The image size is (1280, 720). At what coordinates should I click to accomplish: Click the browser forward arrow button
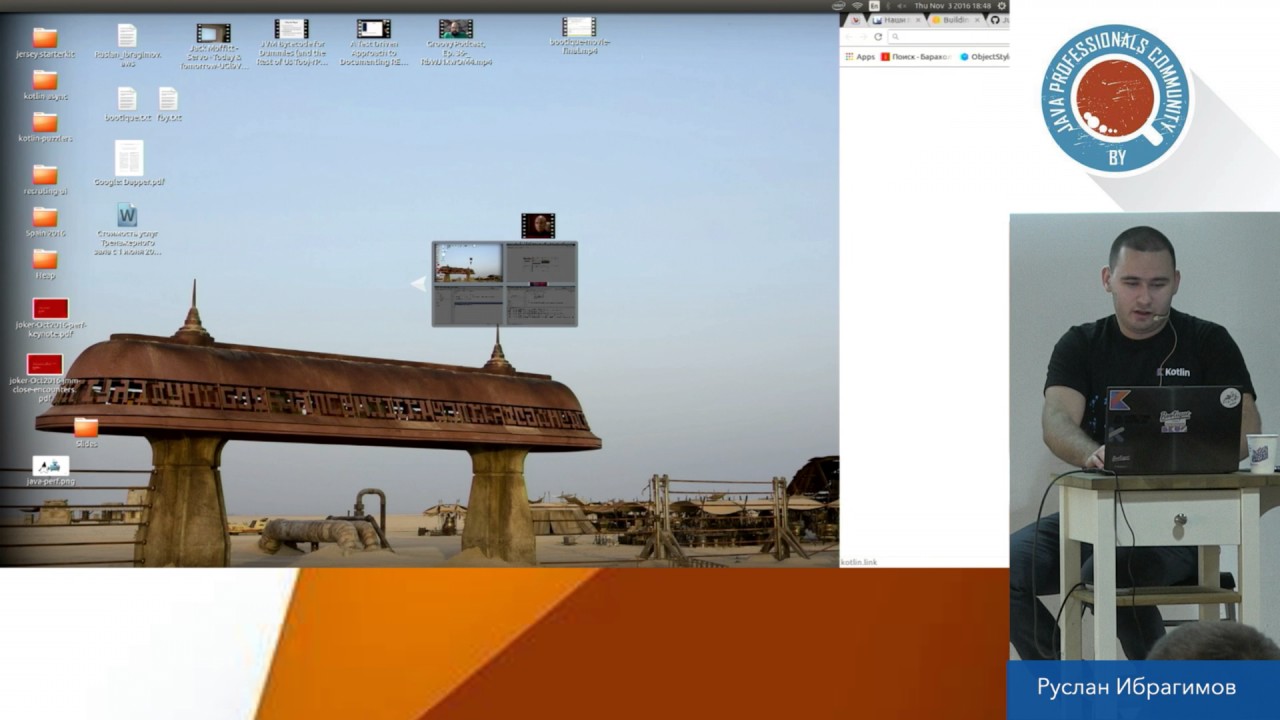(864, 37)
